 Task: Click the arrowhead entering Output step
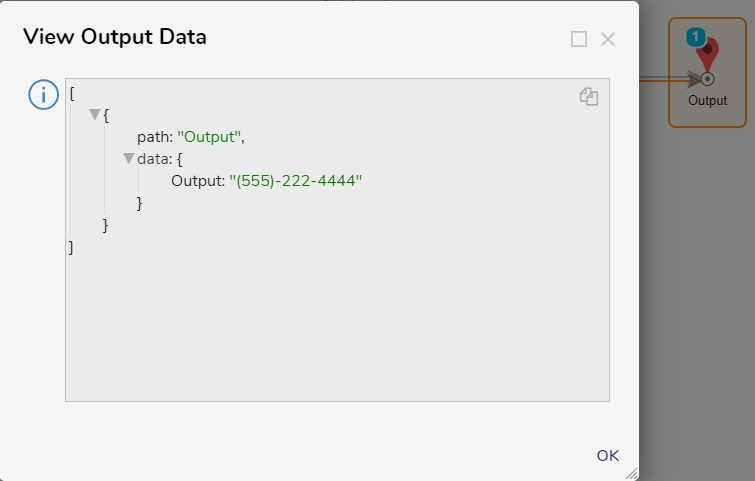tap(693, 79)
